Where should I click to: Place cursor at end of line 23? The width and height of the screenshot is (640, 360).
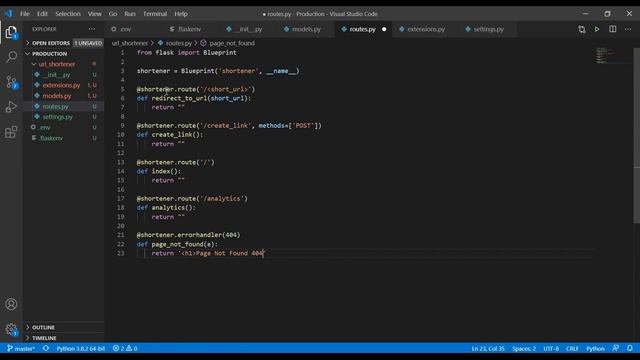click(264, 253)
